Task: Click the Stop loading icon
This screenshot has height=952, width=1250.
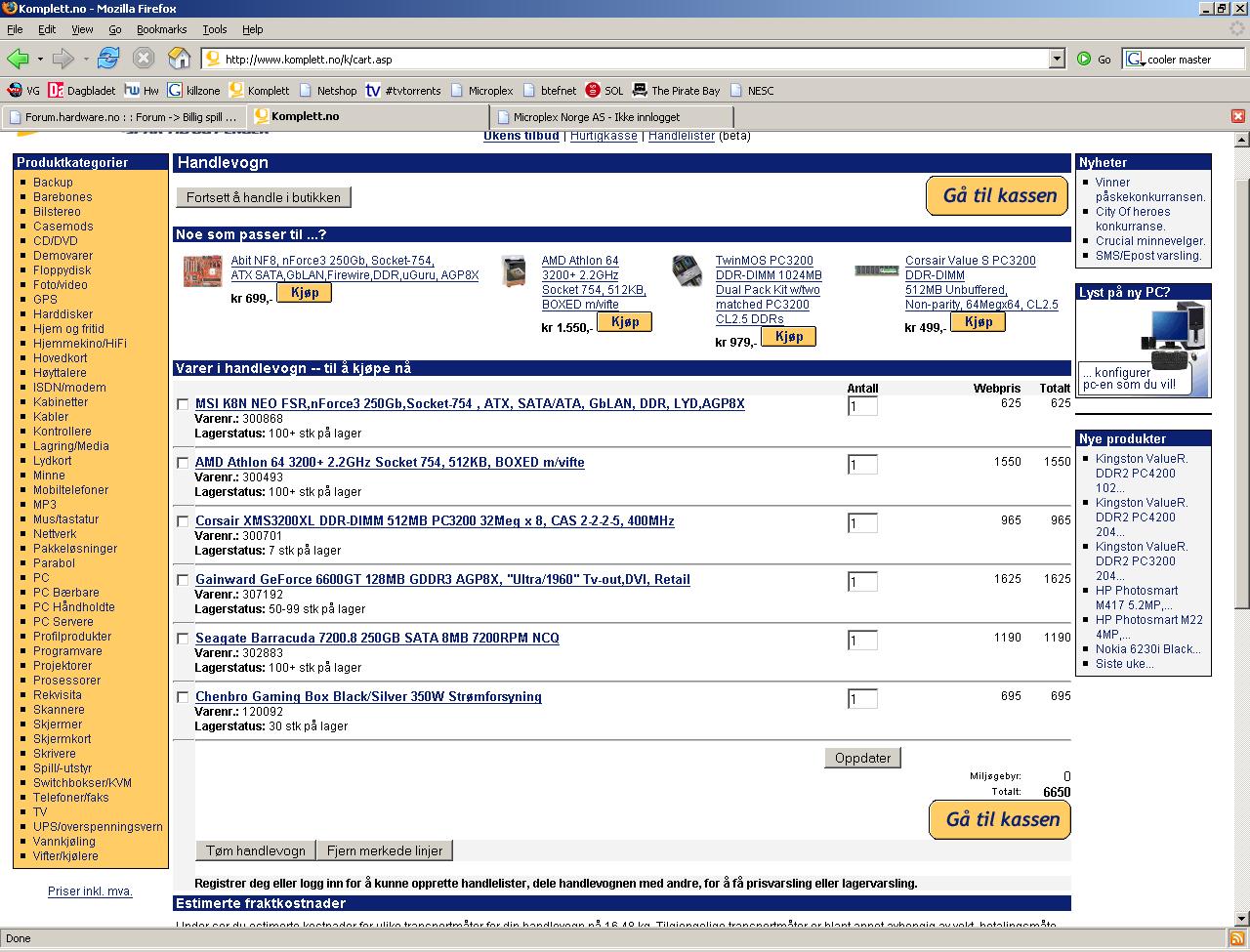Action: 144,59
